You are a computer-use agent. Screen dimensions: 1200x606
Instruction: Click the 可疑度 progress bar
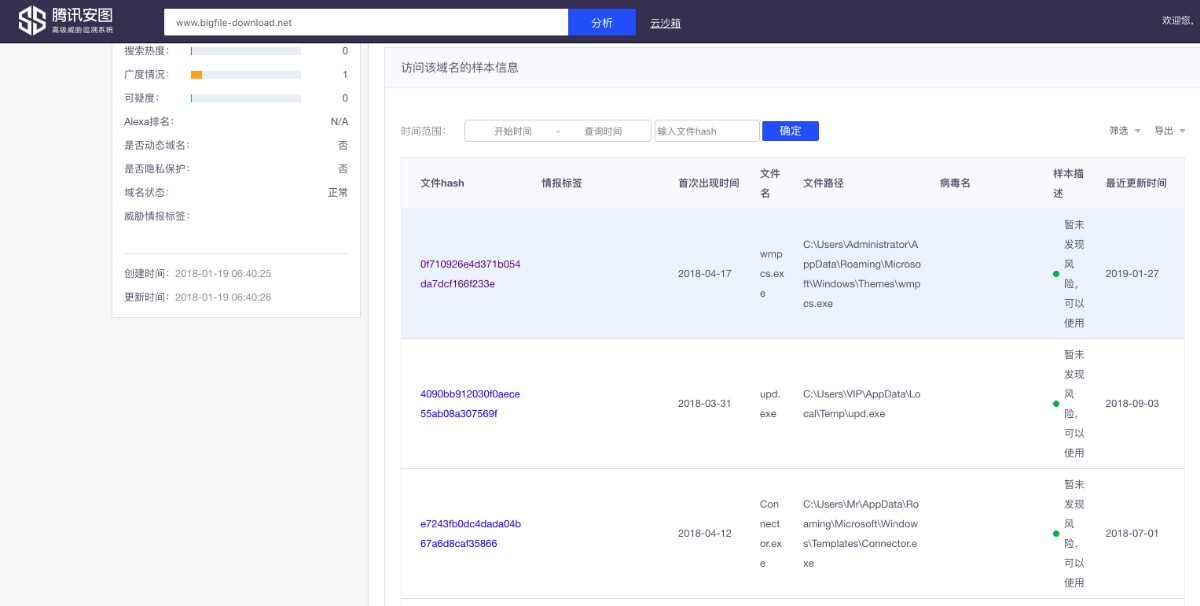point(246,98)
